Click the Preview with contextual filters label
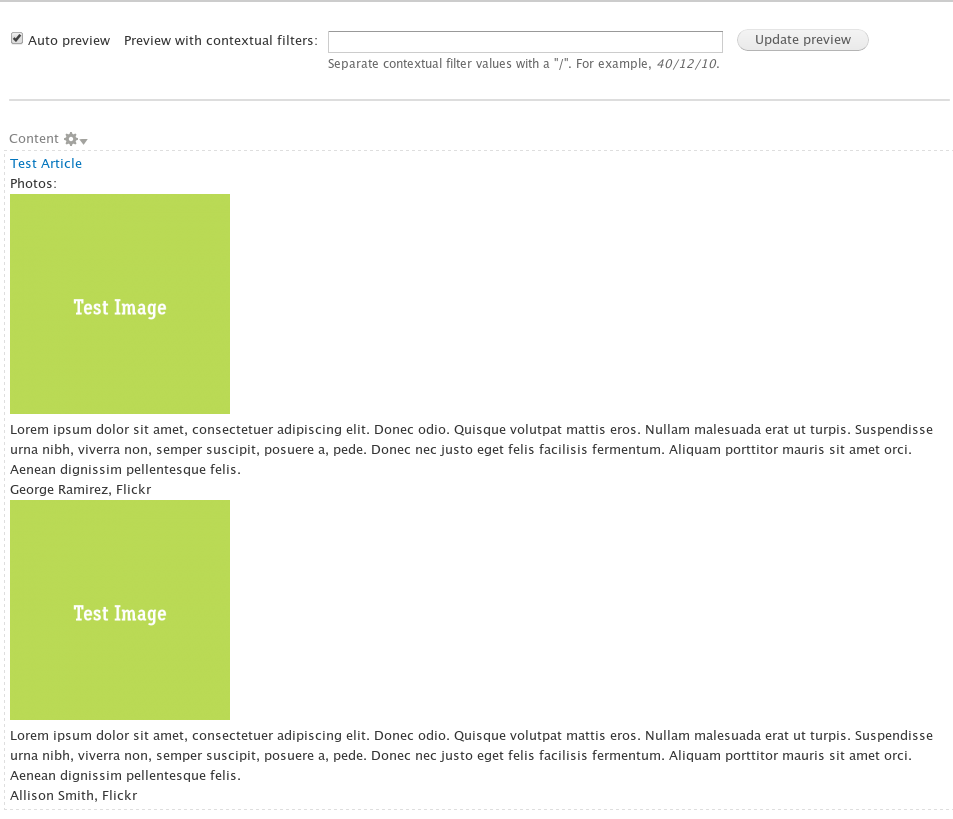Image resolution: width=953 pixels, height=819 pixels. pos(221,41)
